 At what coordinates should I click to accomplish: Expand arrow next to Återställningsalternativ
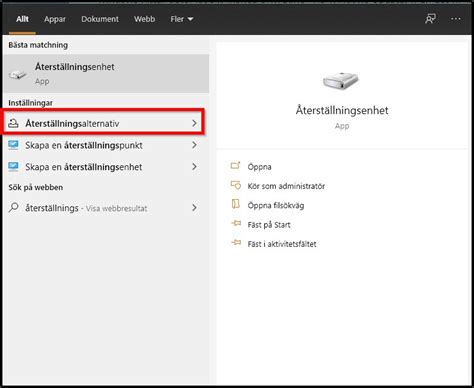[x=194, y=123]
